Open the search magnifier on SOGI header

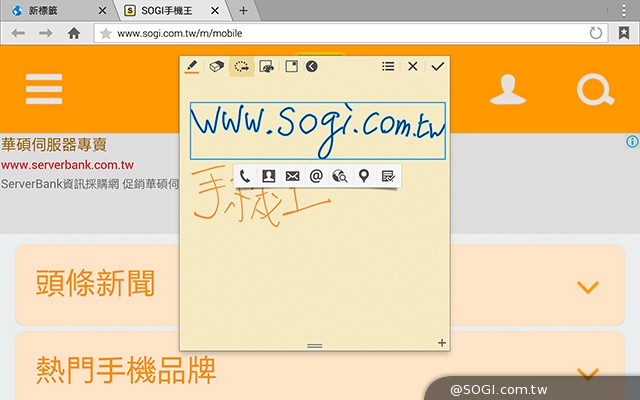coord(596,90)
